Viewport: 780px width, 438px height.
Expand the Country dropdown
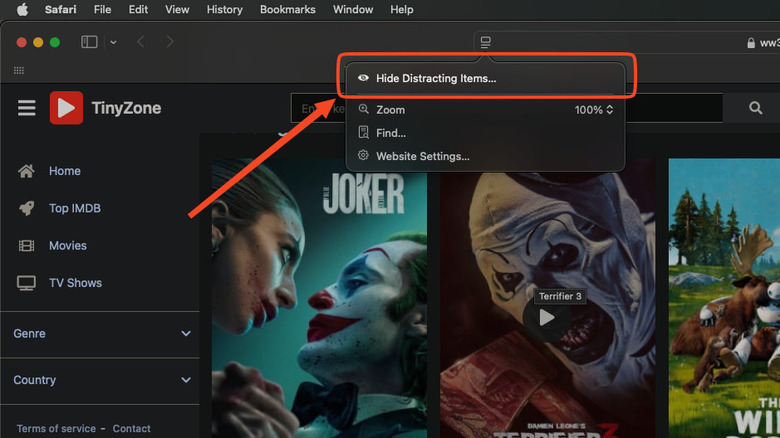pyautogui.click(x=100, y=380)
